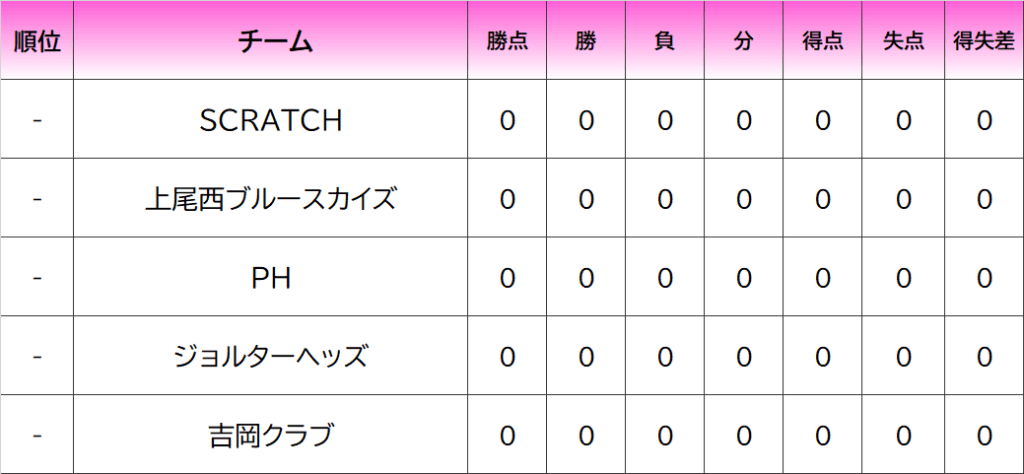Click the 勝点 column header

[x=507, y=42]
